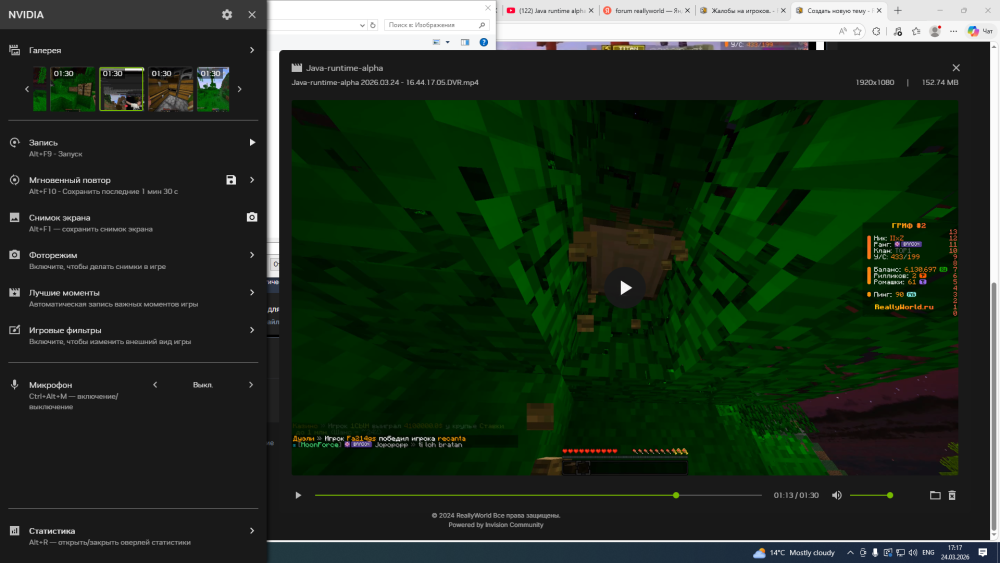Click the large play button on the video
Screen dimensions: 1000x563
point(624,288)
